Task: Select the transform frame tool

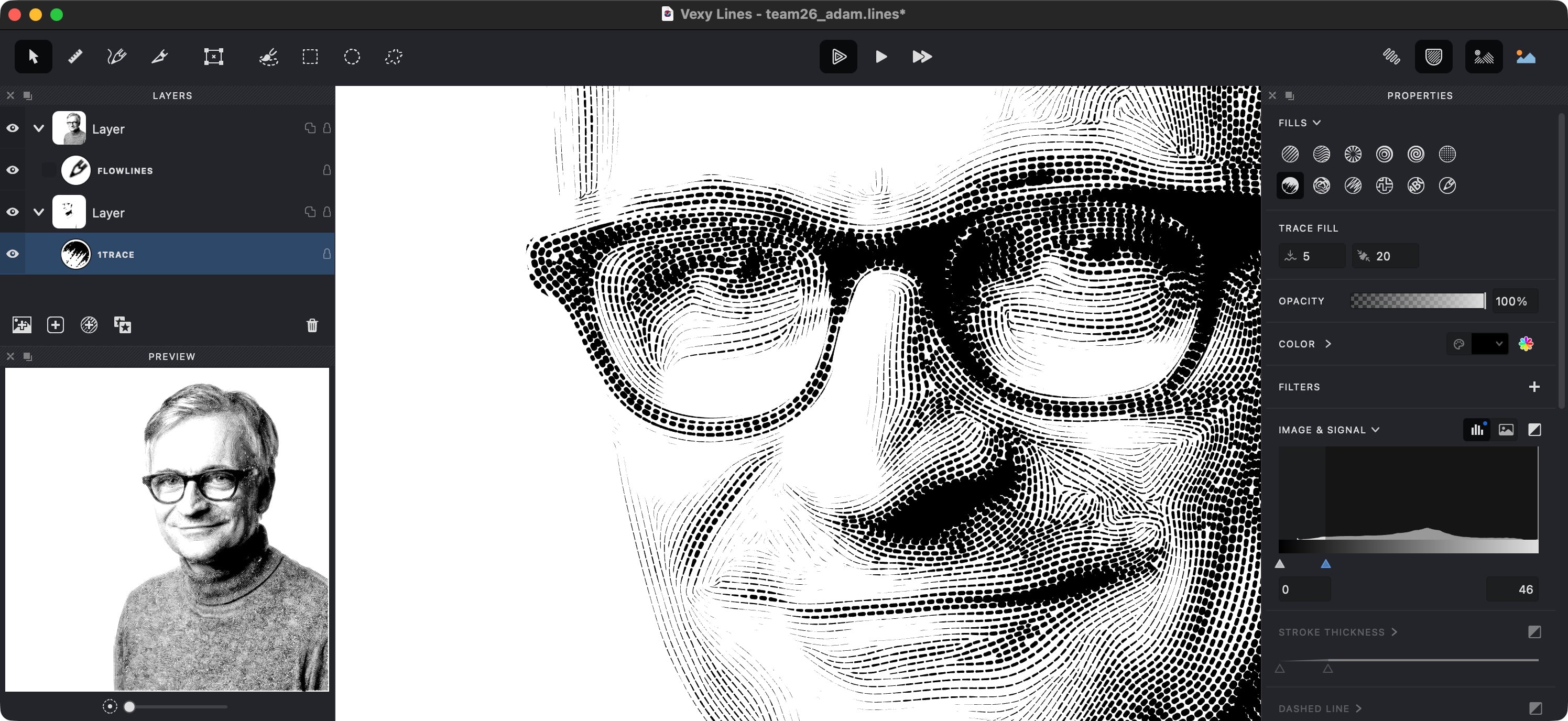Action: 213,57
